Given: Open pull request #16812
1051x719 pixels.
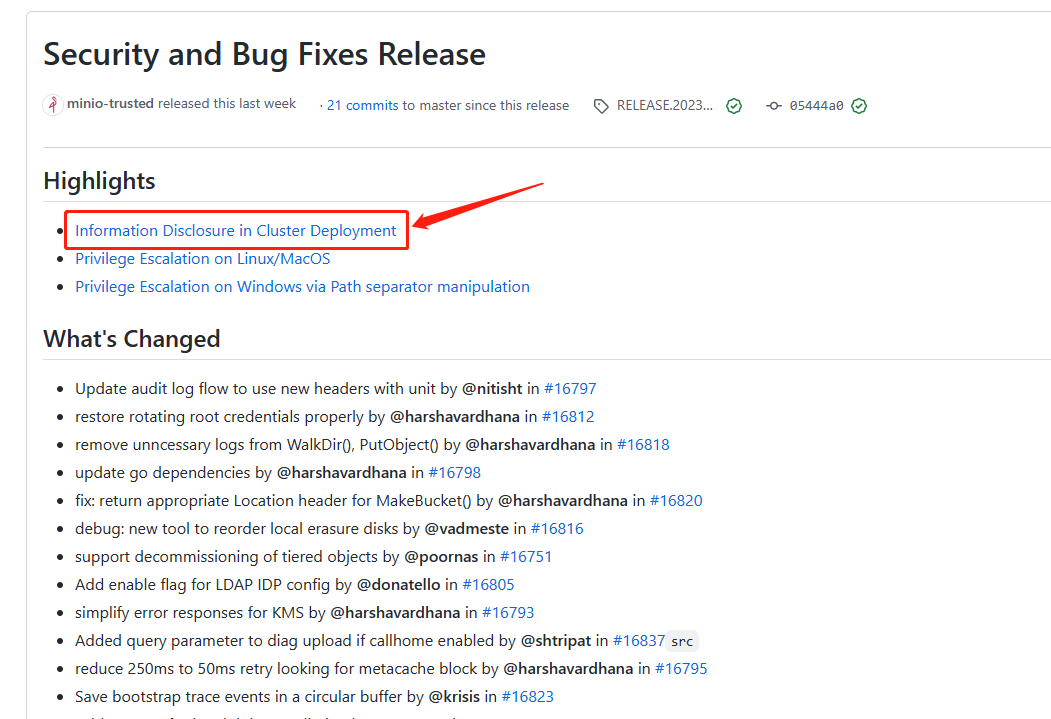Looking at the screenshot, I should [x=568, y=417].
